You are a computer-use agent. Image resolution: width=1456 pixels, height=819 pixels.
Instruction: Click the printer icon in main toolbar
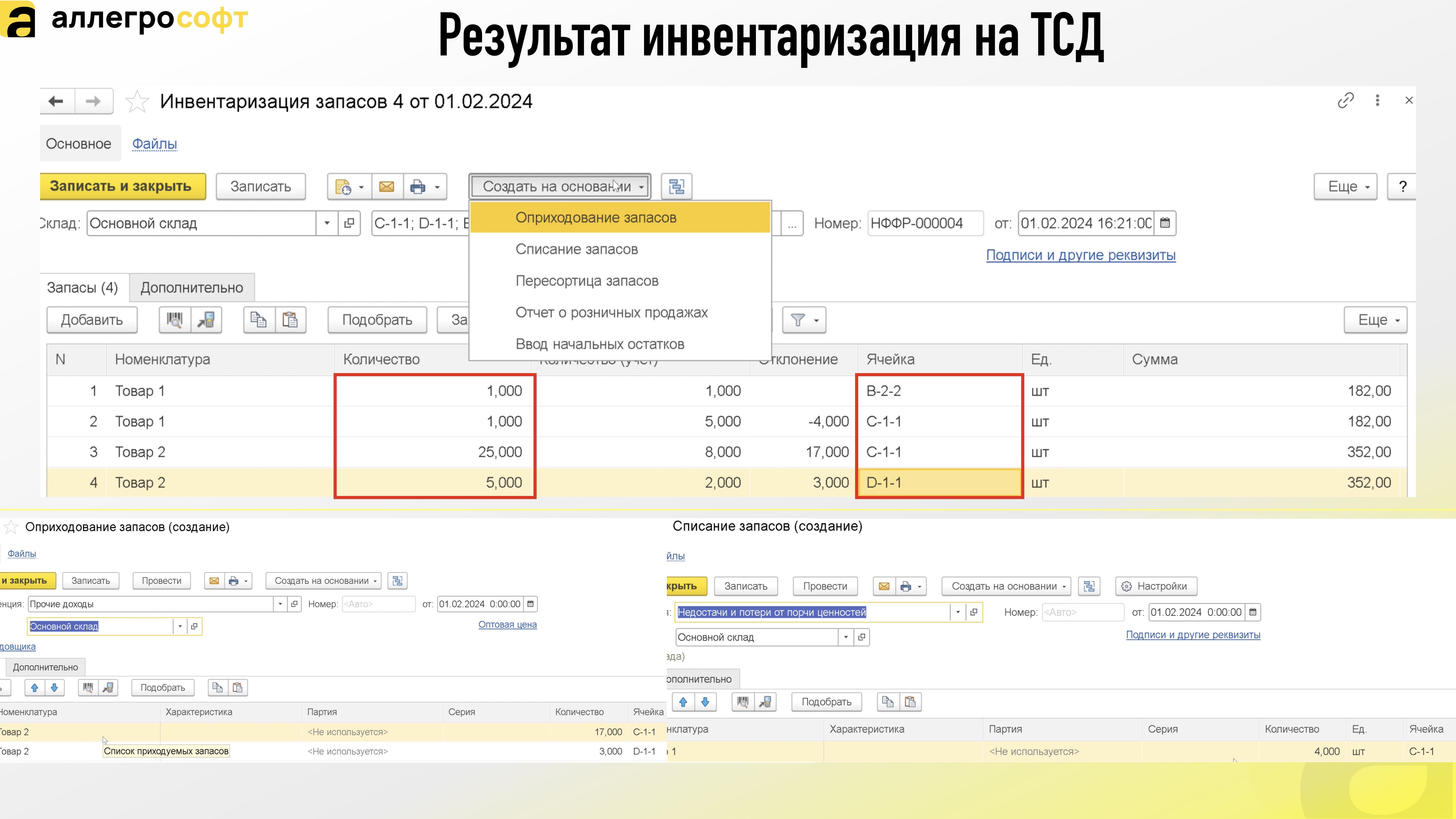click(418, 187)
